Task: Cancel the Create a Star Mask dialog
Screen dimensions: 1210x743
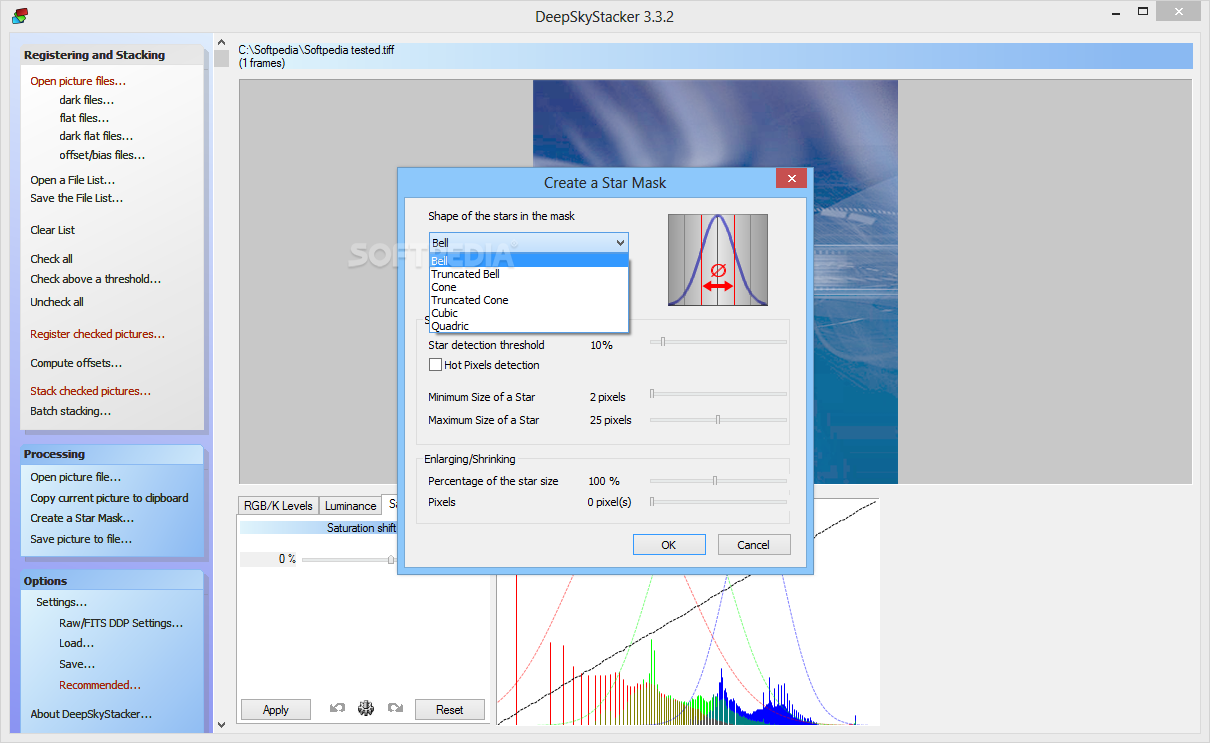Action: coord(754,545)
